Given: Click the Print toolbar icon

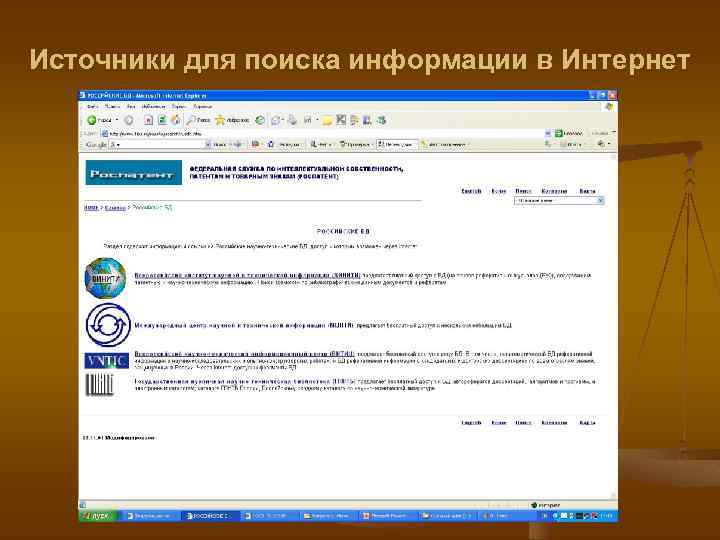Looking at the screenshot, I should (x=292, y=120).
